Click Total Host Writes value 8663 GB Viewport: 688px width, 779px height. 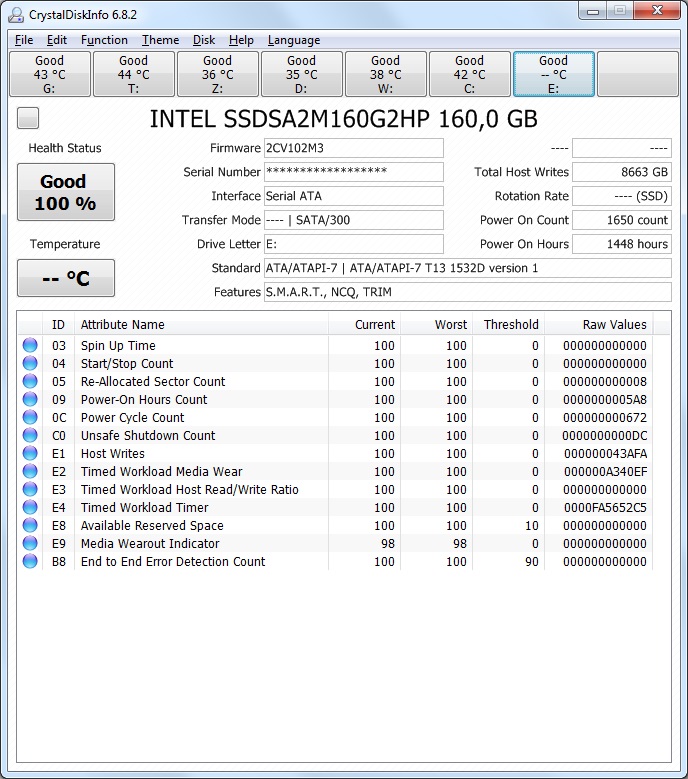[621, 172]
